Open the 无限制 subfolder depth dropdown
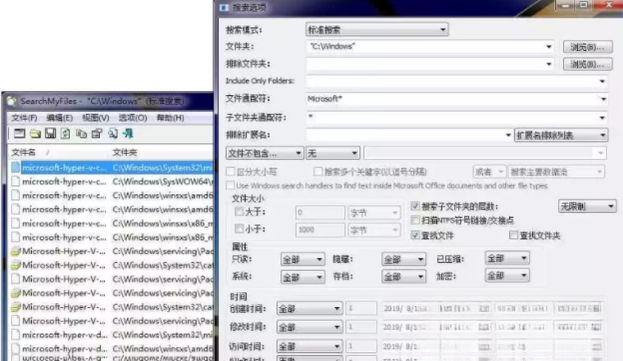Viewport: 623px width, 361px height. [587, 206]
